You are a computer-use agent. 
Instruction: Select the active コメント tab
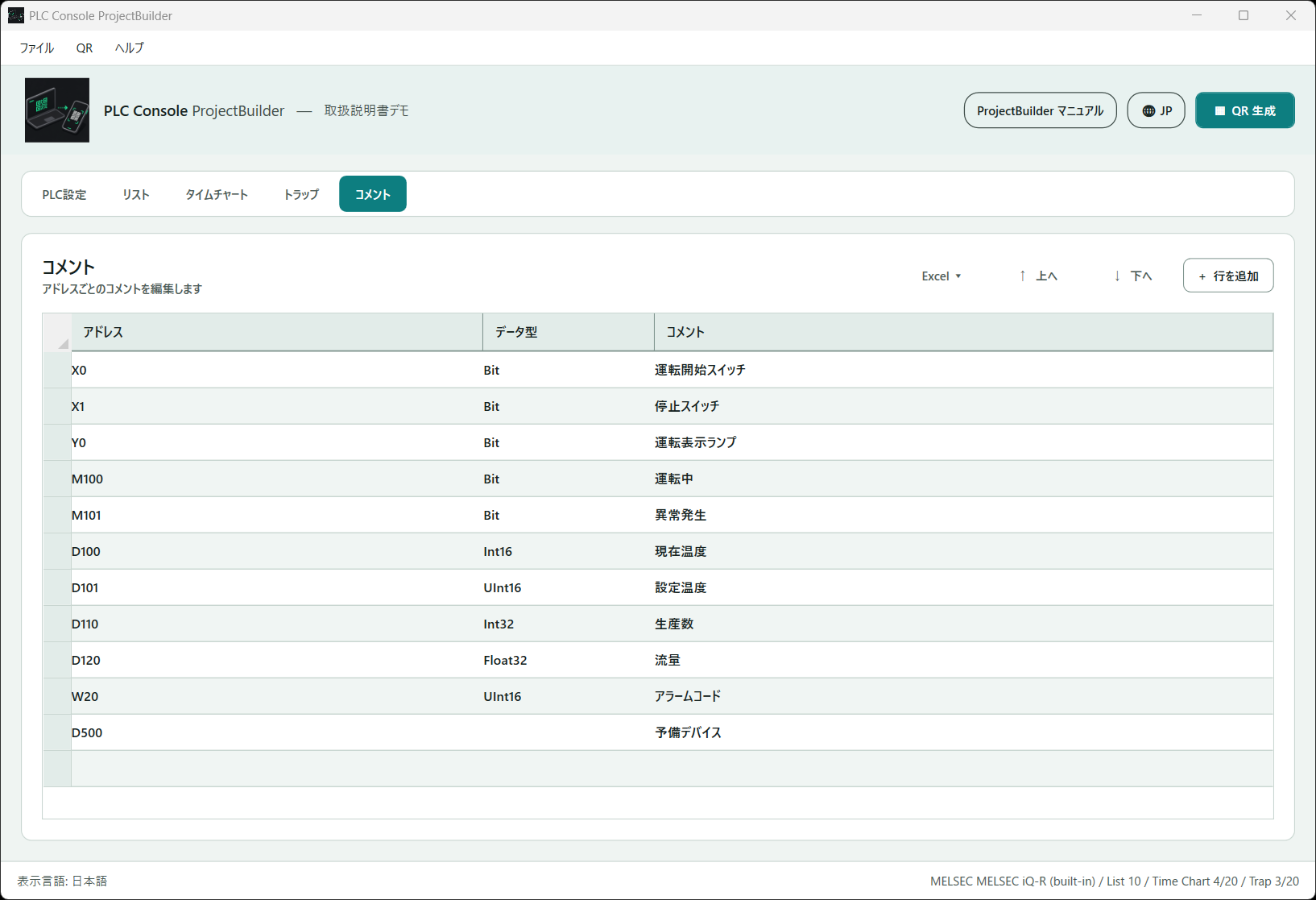pos(373,194)
